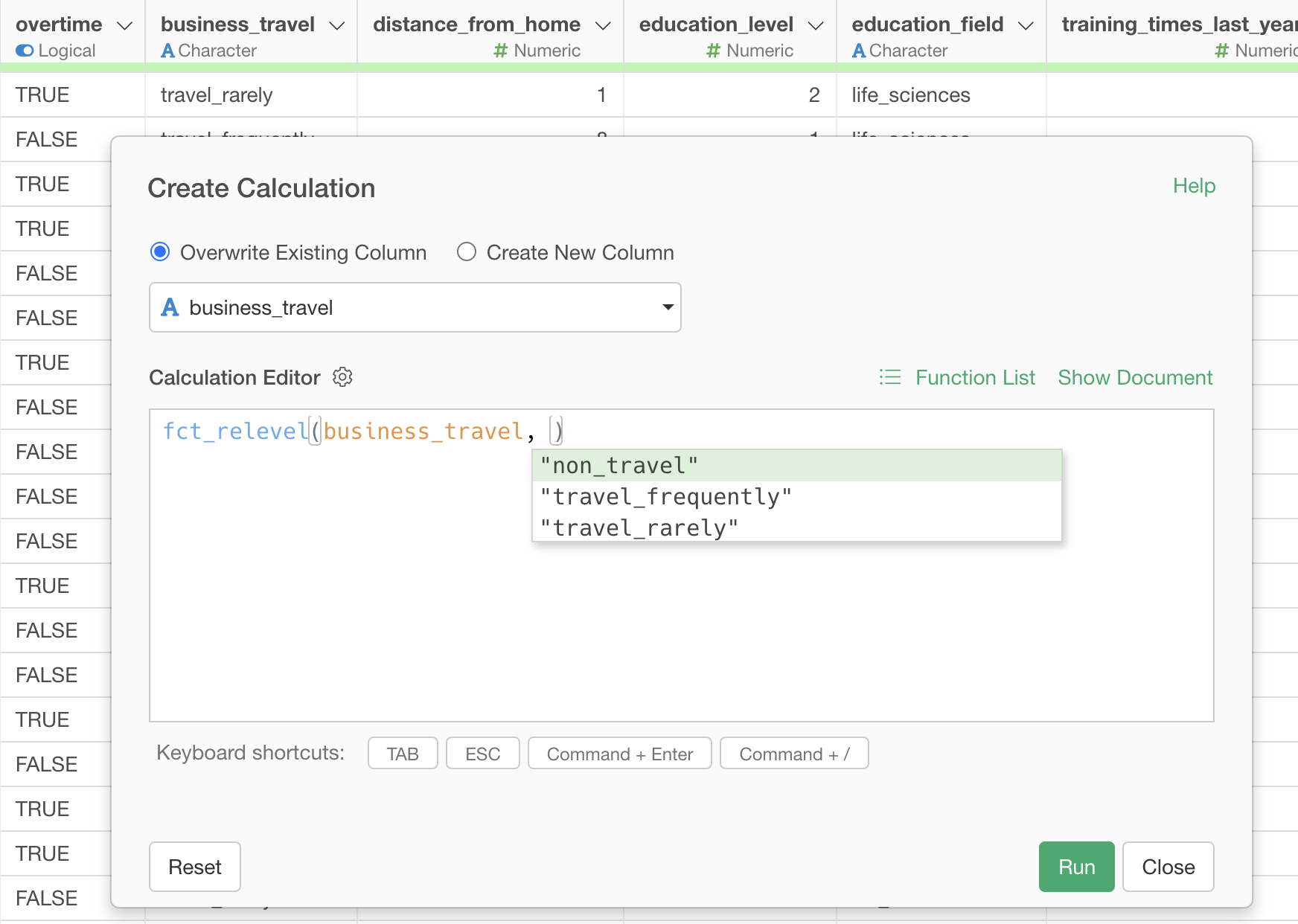Click Character type icon under education_field
Image resolution: width=1298 pixels, height=924 pixels.
pos(859,51)
